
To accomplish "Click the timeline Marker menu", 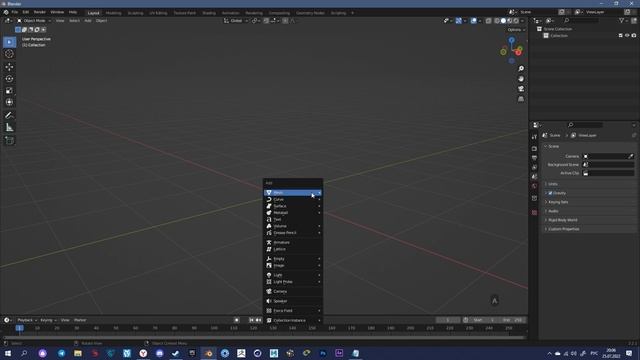I will click(80, 320).
